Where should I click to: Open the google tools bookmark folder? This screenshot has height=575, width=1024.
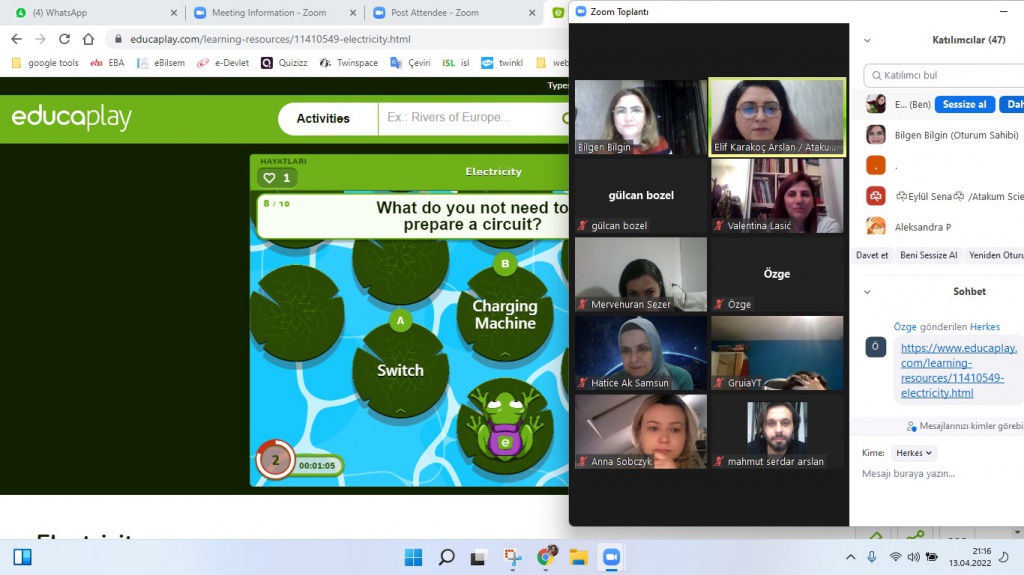pos(45,63)
